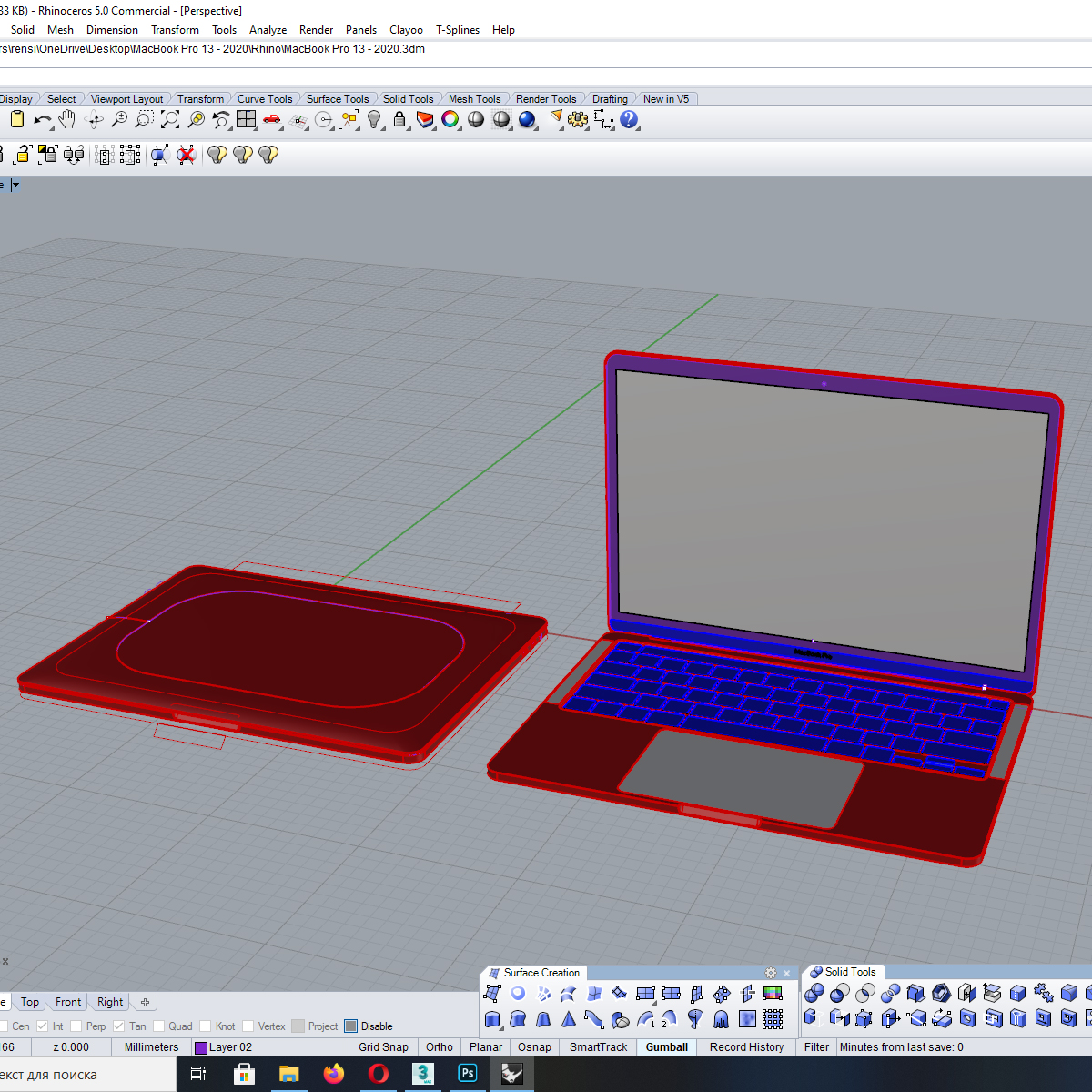Uncheck the Tan osnap checkbox
1092x1092 pixels.
[x=119, y=1026]
